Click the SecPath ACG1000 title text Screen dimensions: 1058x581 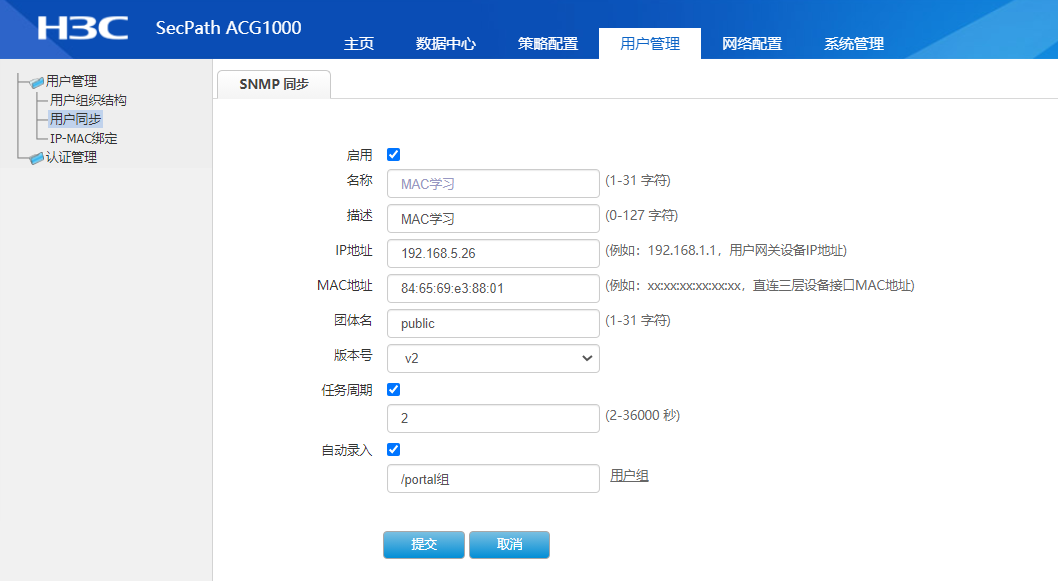coord(229,28)
